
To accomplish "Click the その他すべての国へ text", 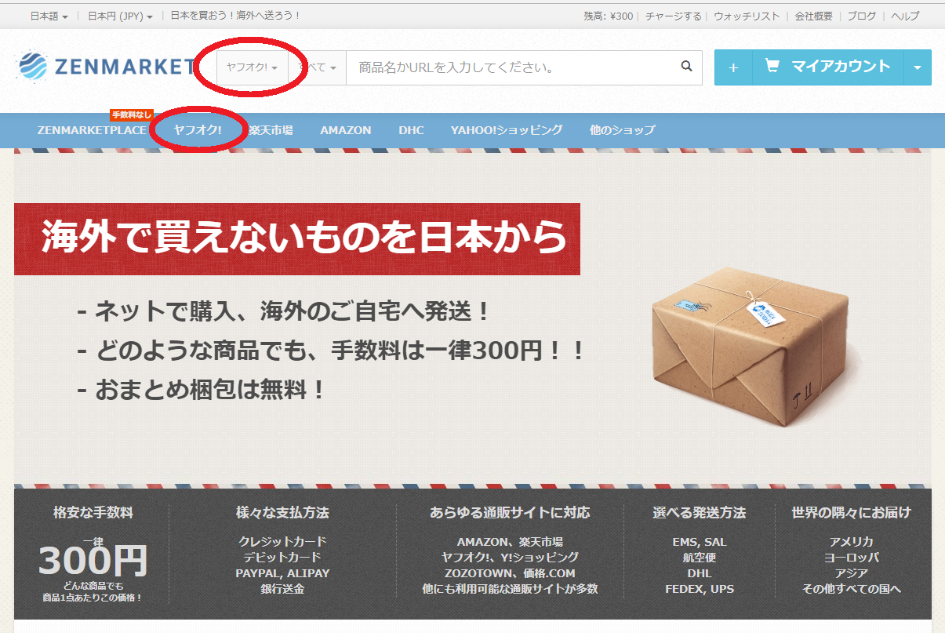I will tap(851, 589).
